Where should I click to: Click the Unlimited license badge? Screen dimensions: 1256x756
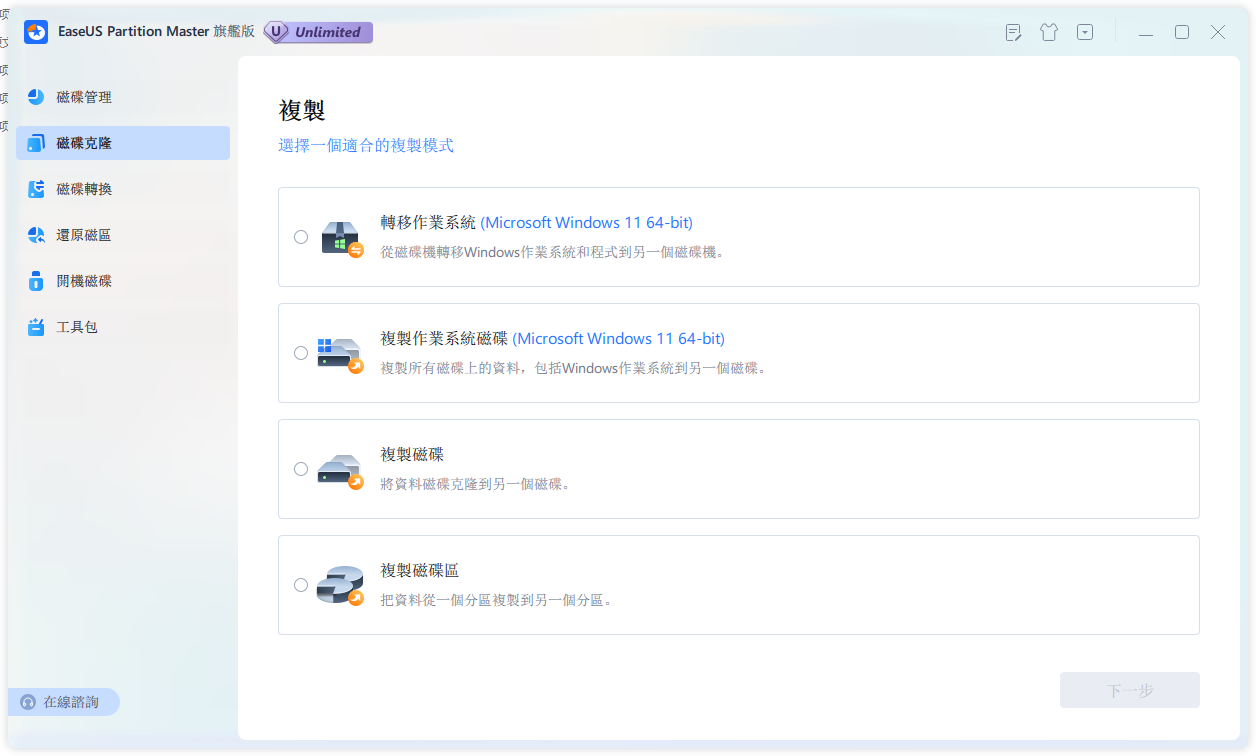[x=318, y=32]
